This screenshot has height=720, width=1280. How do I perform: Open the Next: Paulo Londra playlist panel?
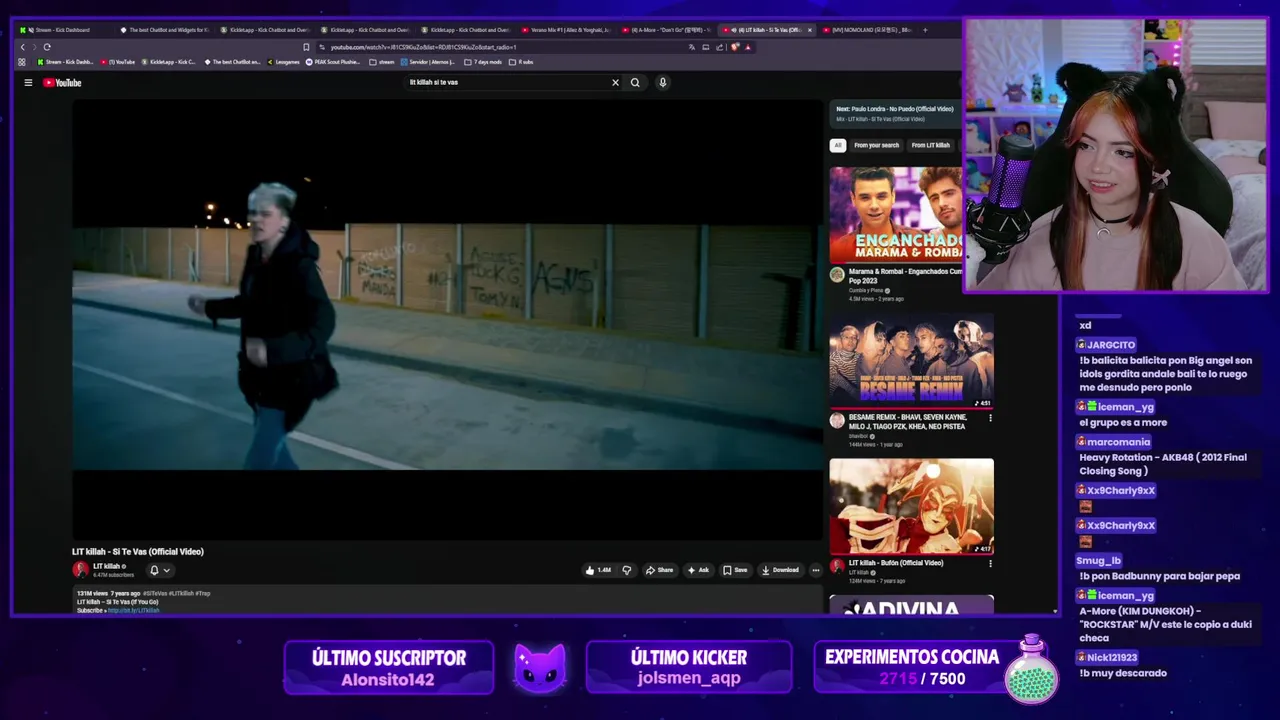point(895,114)
